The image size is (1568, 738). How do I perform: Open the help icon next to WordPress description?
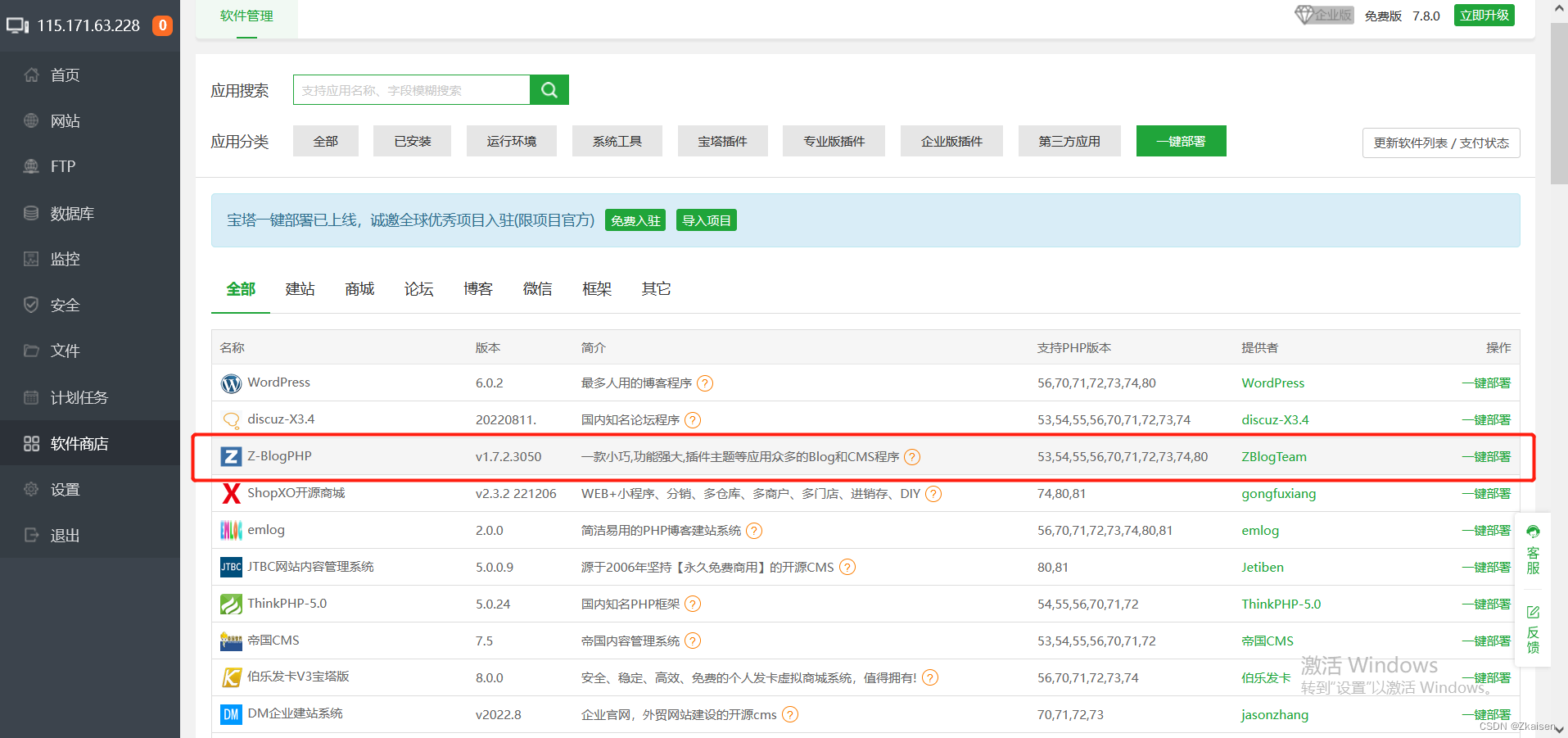705,383
